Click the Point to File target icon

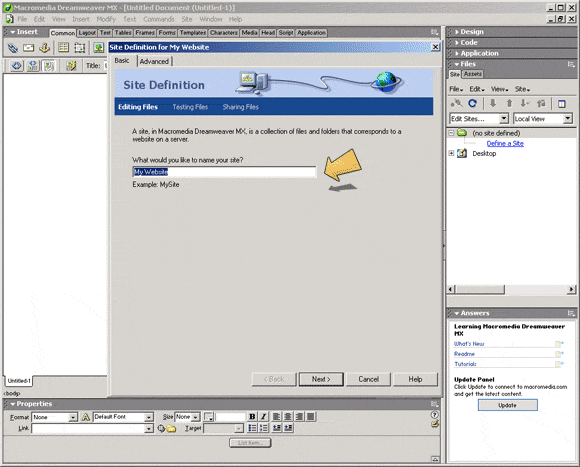(x=161, y=428)
